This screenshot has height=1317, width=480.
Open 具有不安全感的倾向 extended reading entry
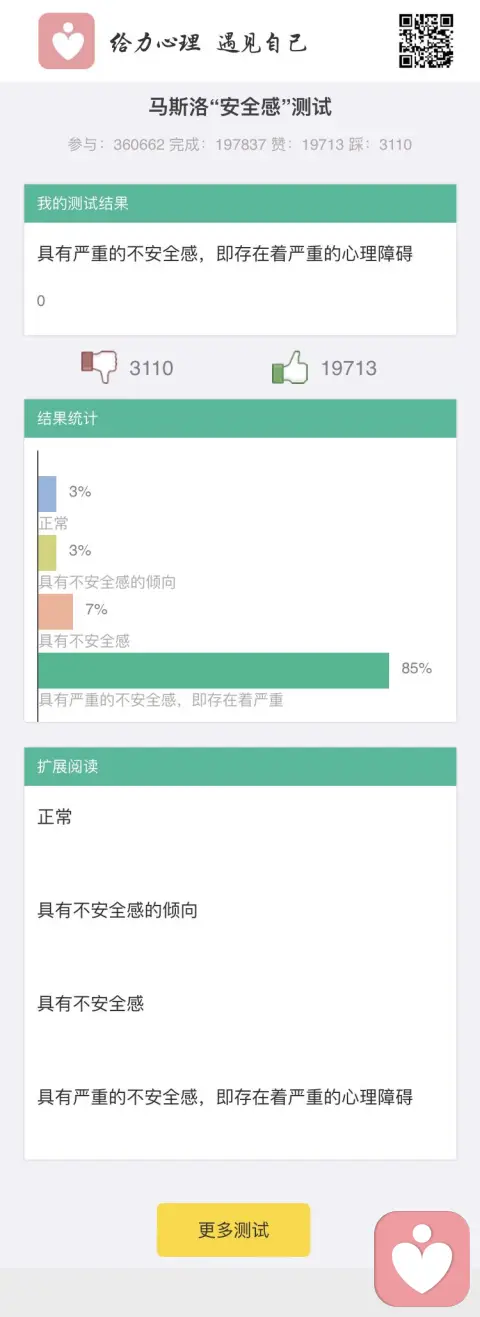point(118,910)
